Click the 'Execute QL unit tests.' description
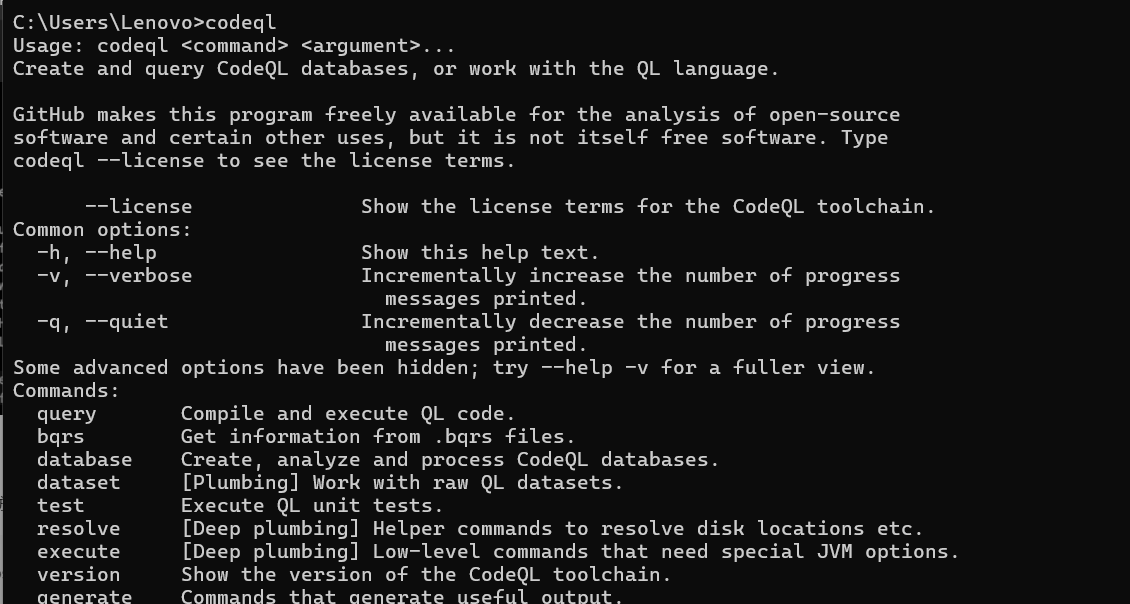Screen dimensions: 1130x604 click(x=312, y=506)
